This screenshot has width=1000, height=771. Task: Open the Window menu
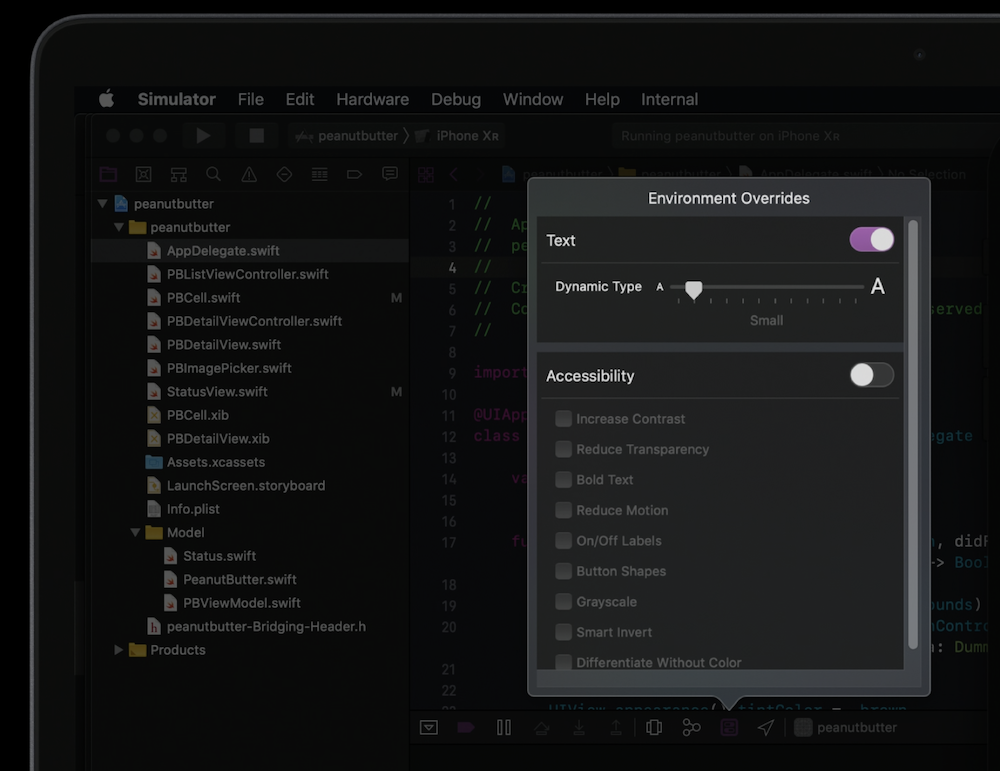pos(533,99)
